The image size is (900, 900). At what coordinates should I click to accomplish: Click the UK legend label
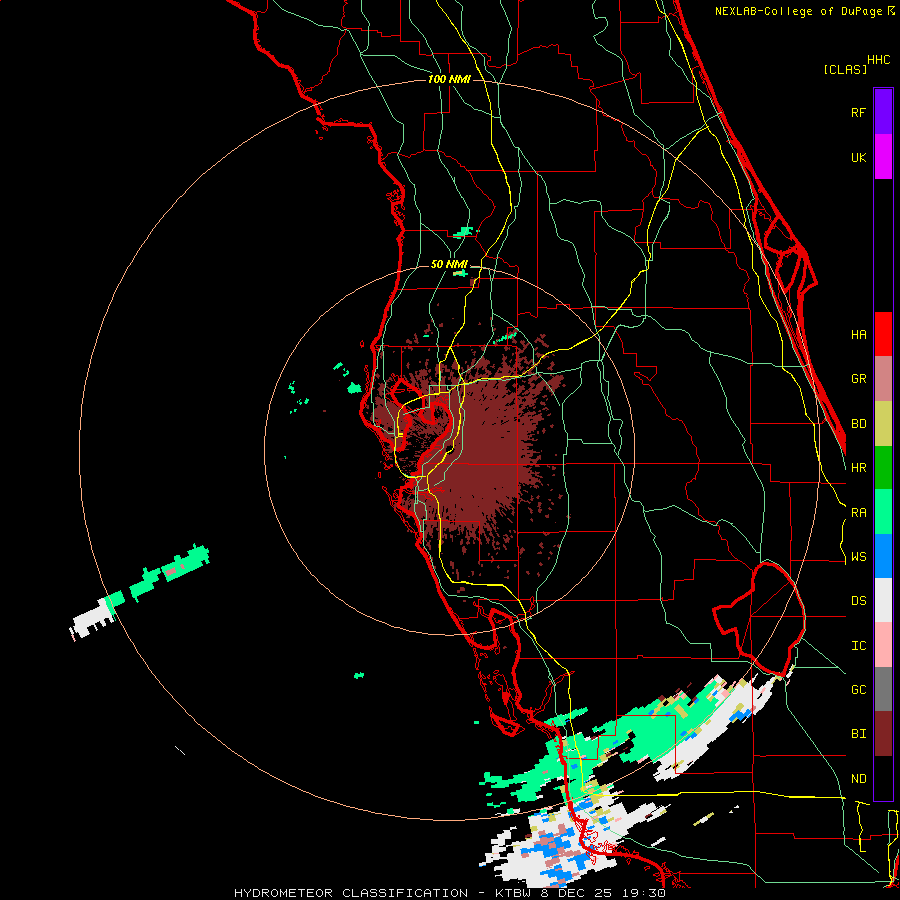859,157
